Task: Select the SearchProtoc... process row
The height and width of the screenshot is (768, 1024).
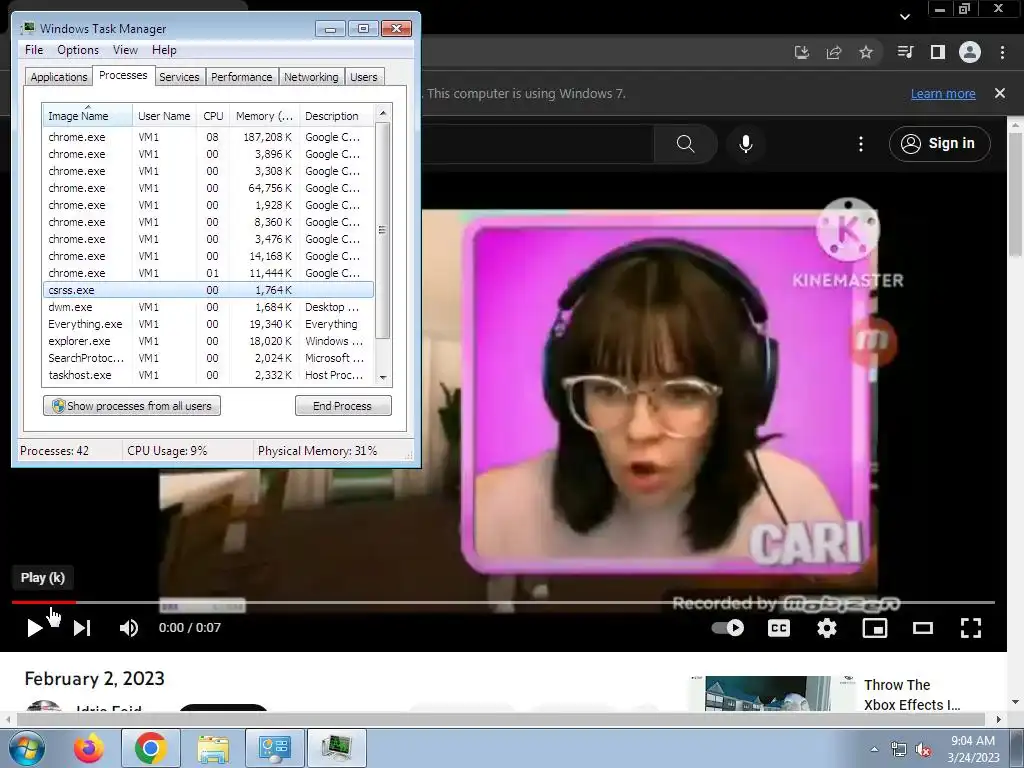Action: point(208,358)
